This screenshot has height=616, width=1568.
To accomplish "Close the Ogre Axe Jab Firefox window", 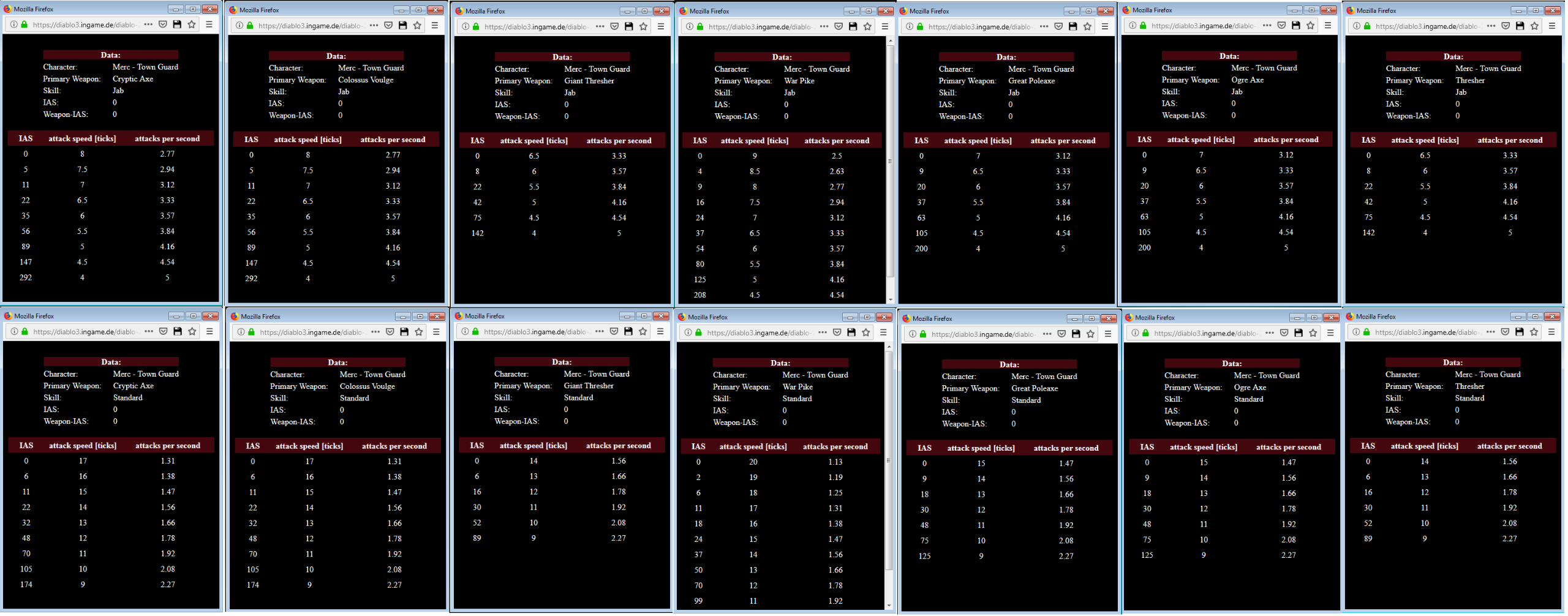I will [1329, 10].
